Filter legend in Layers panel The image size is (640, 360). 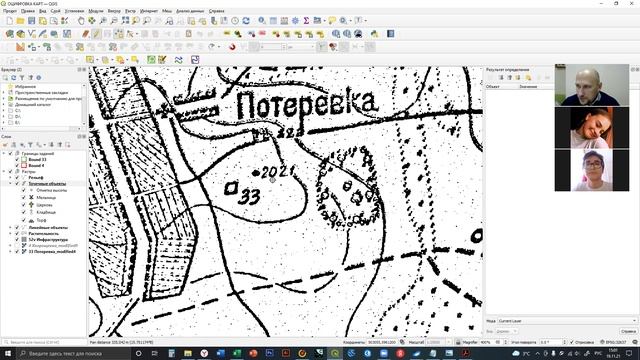click(x=30, y=144)
